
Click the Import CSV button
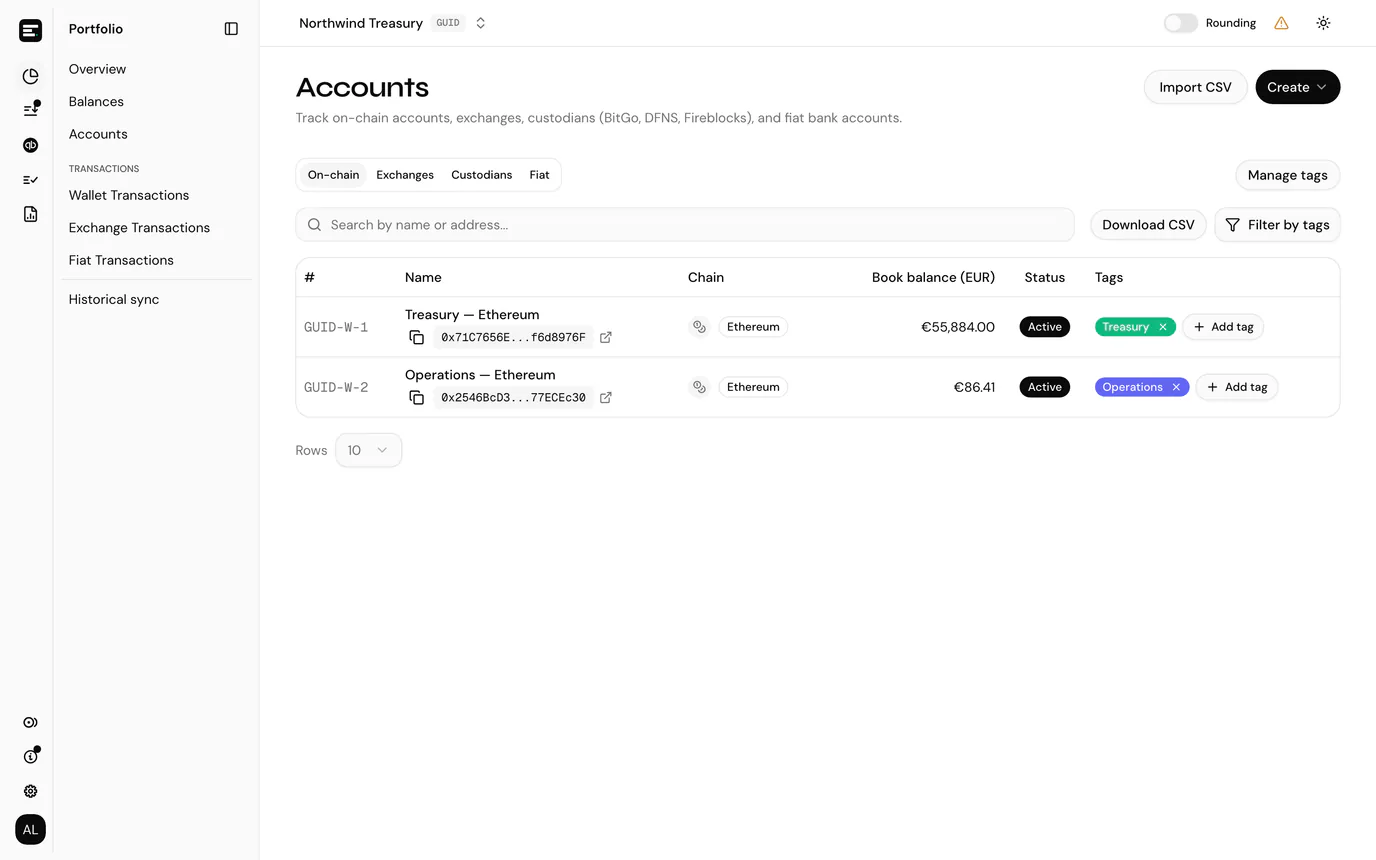[1196, 87]
